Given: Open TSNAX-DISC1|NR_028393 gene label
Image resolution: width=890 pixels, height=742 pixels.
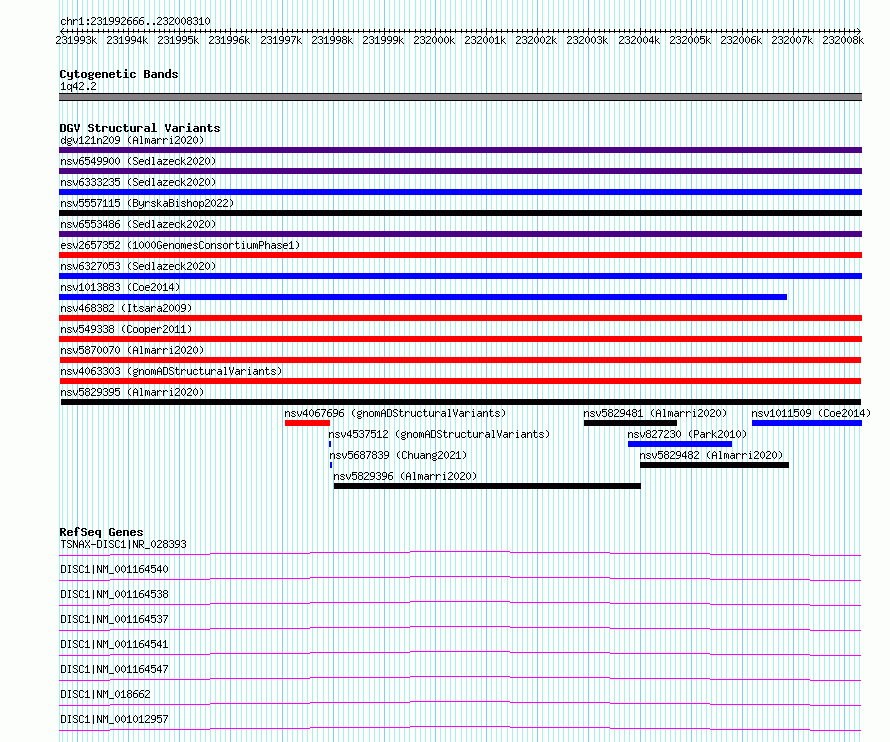Looking at the screenshot, I should coord(123,544).
